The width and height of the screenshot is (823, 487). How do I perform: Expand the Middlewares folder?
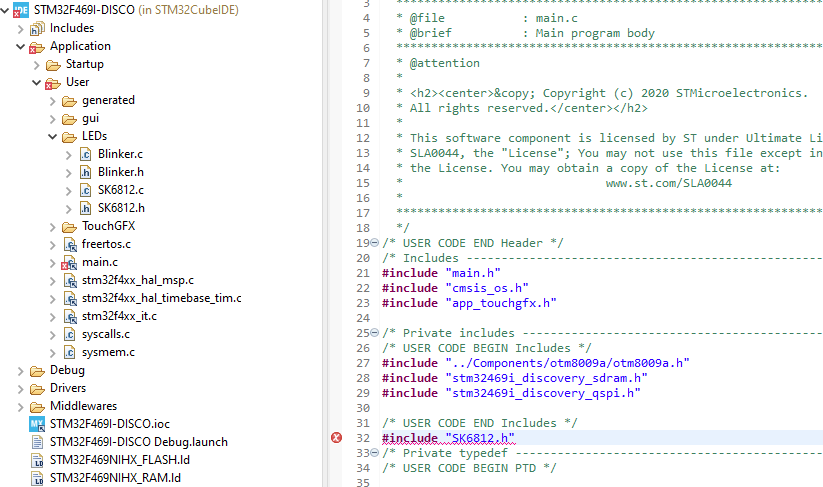pos(20,407)
